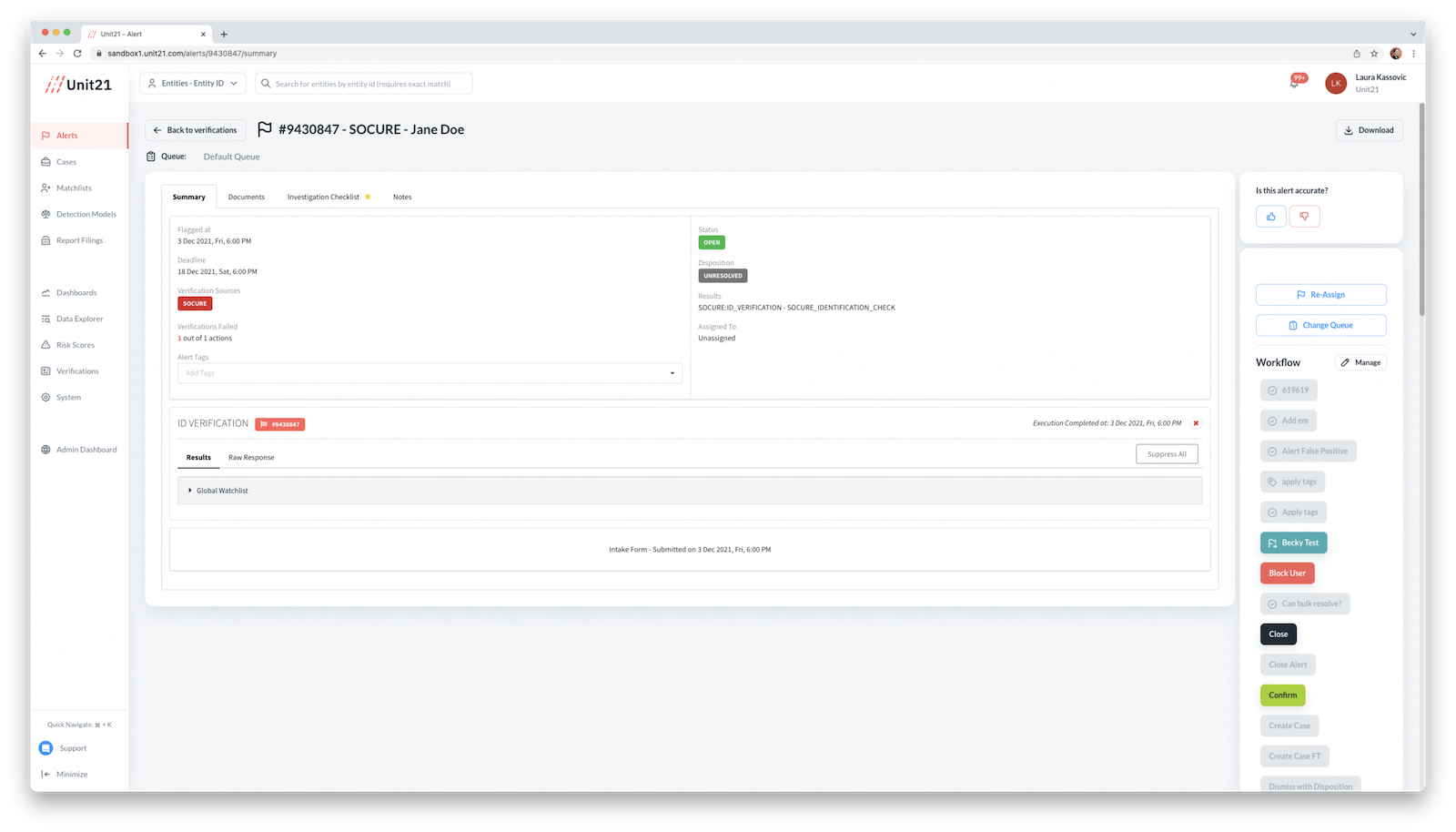1456x832 pixels.
Task: Click Close Alert workflow button
Action: 1288,665
